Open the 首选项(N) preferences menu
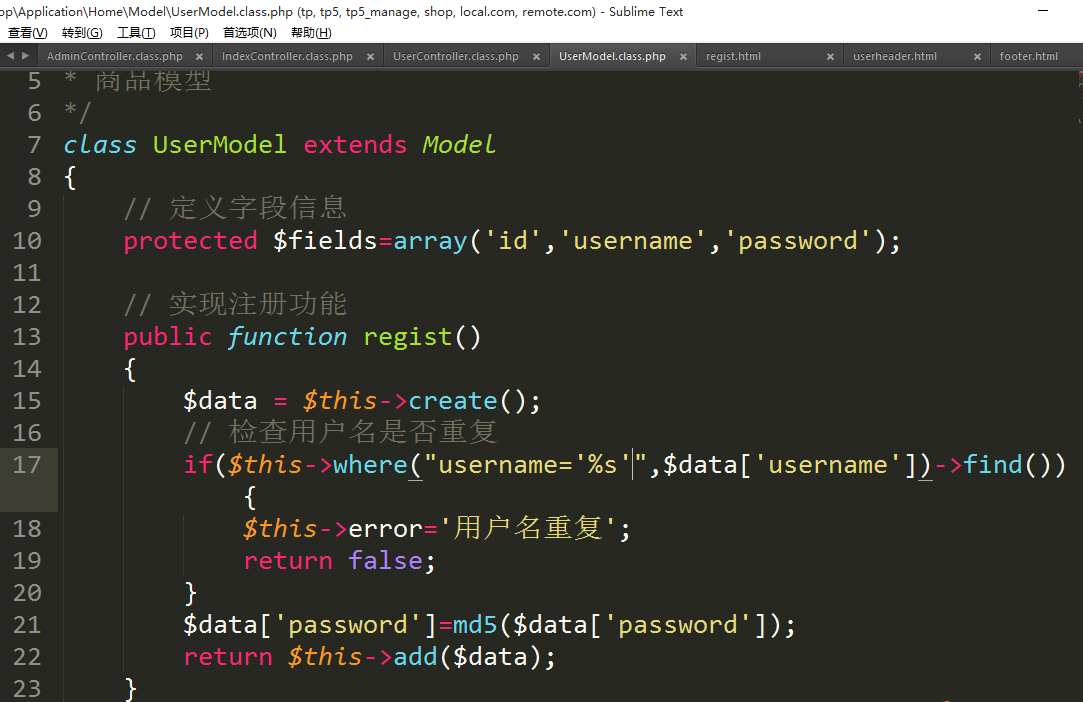 tap(249, 33)
